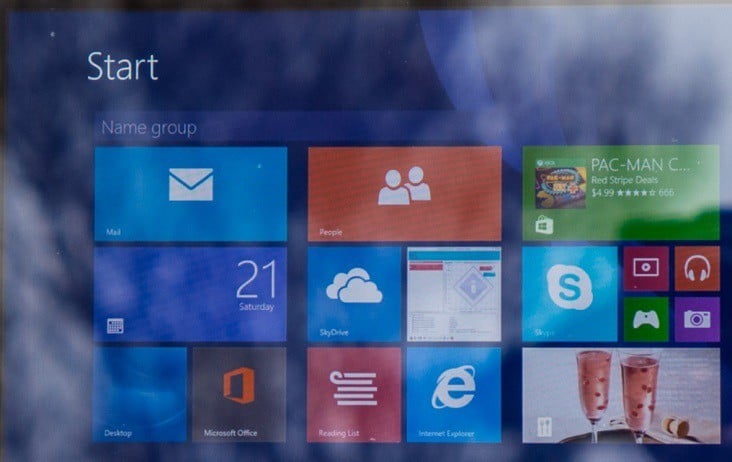Open the Store tile showing PAC-MAN

pos(621,193)
